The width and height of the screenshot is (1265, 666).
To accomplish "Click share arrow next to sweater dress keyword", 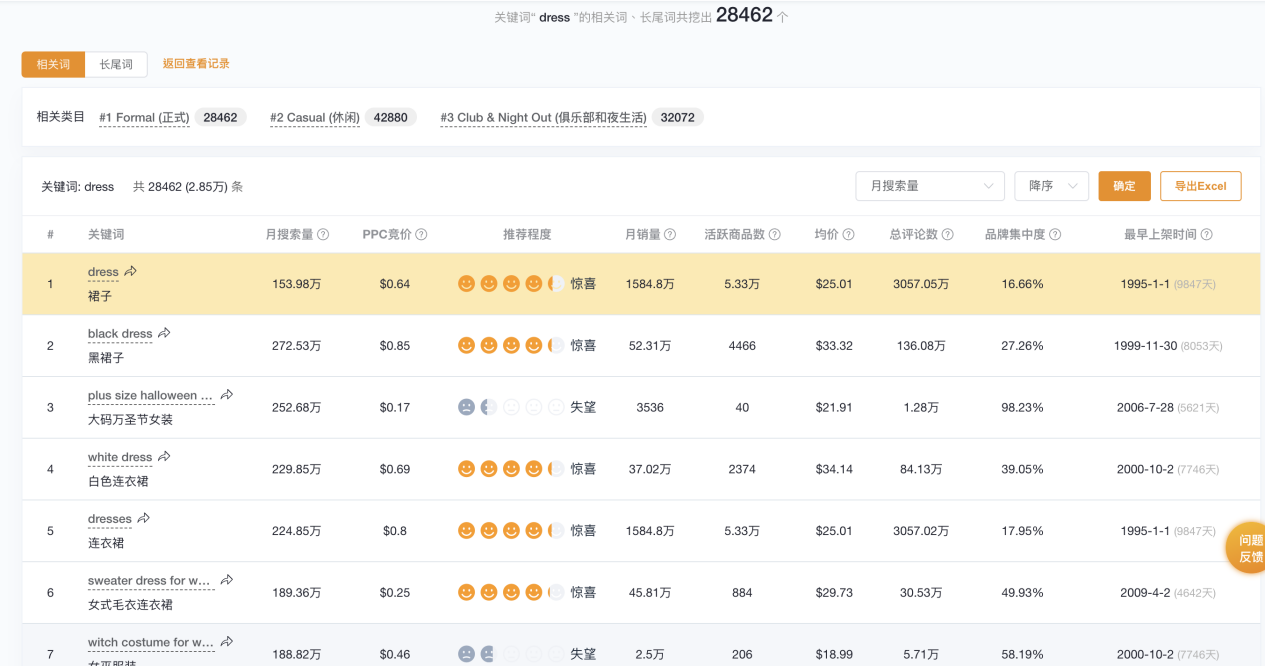I will tap(227, 580).
